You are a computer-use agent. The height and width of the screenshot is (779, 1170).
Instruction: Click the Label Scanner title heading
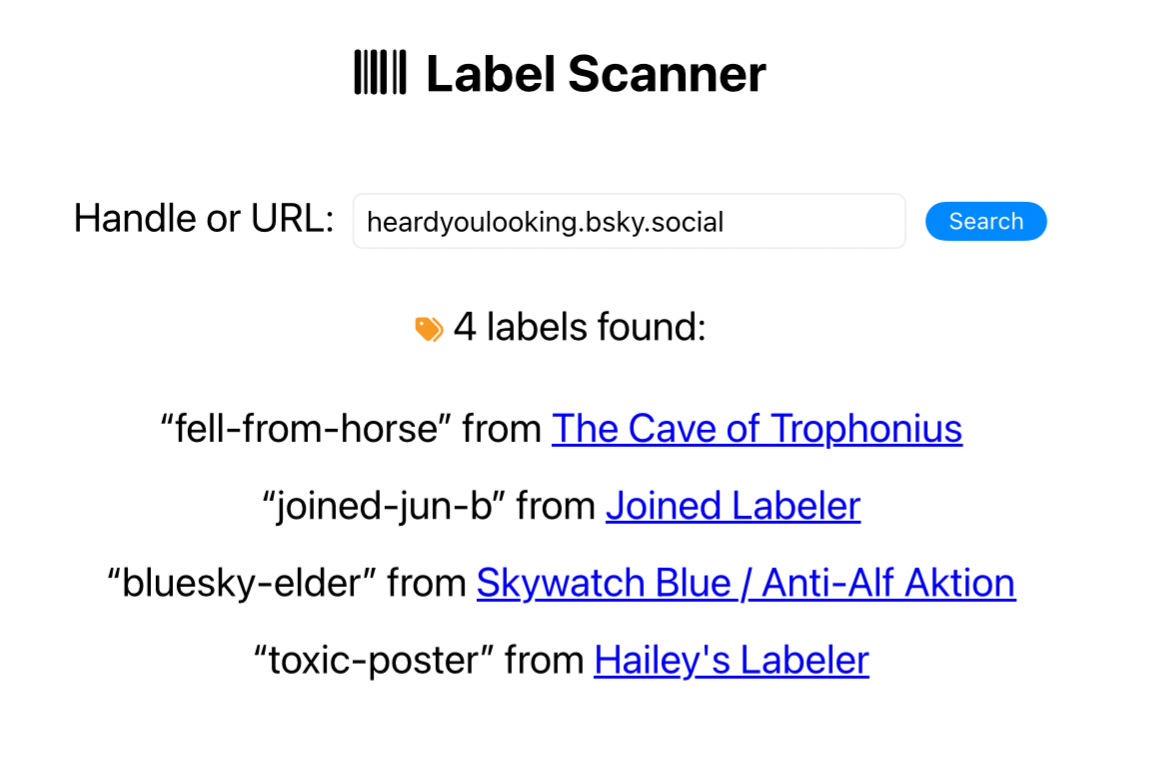(x=595, y=74)
